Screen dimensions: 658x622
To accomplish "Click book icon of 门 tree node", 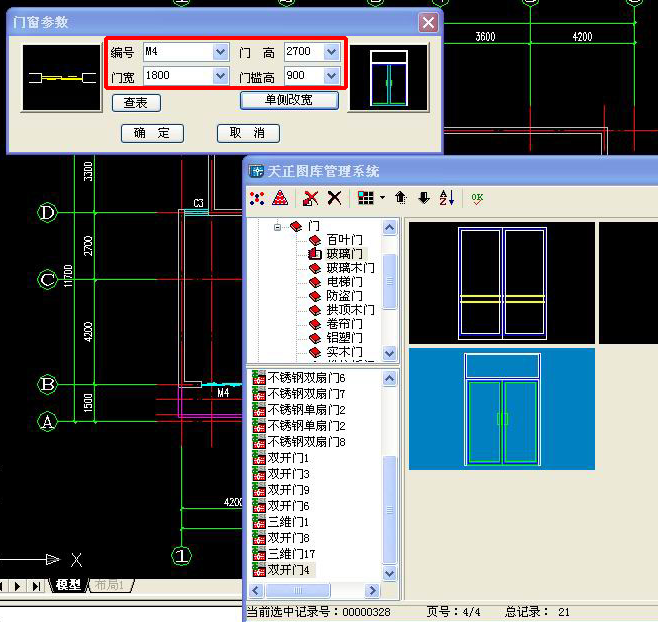I will pos(296,226).
